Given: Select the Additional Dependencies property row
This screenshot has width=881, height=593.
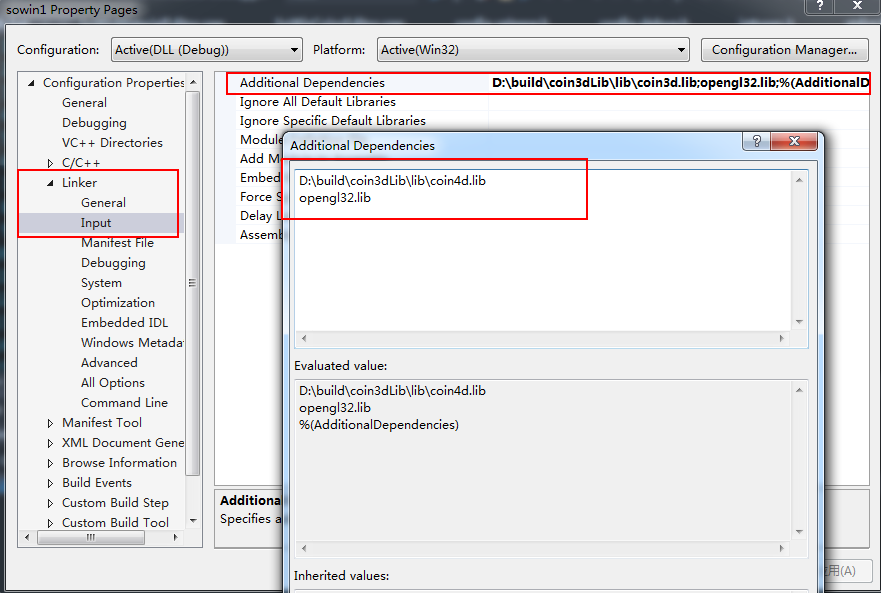Looking at the screenshot, I should [x=312, y=83].
